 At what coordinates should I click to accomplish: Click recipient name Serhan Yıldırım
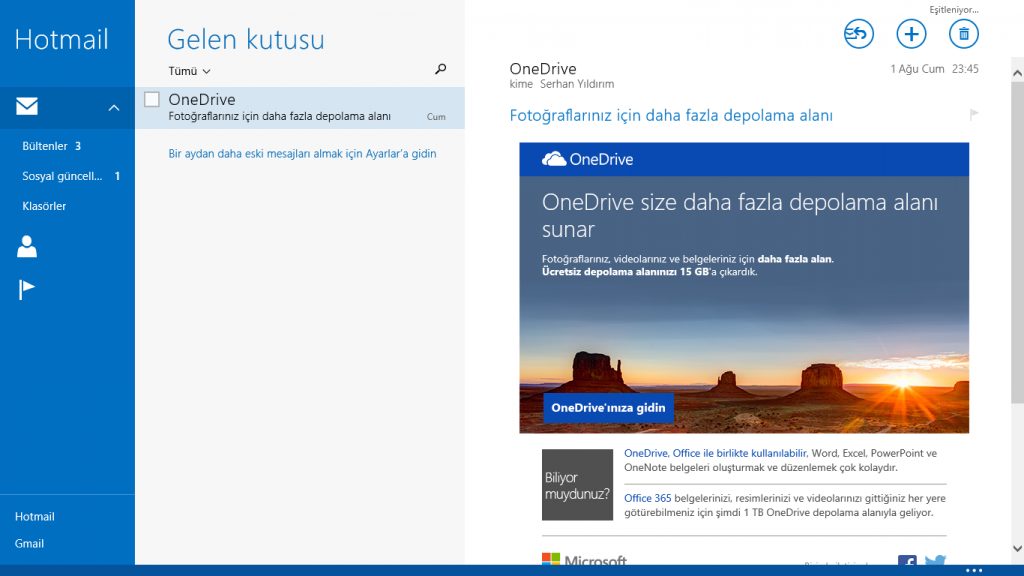coord(577,84)
